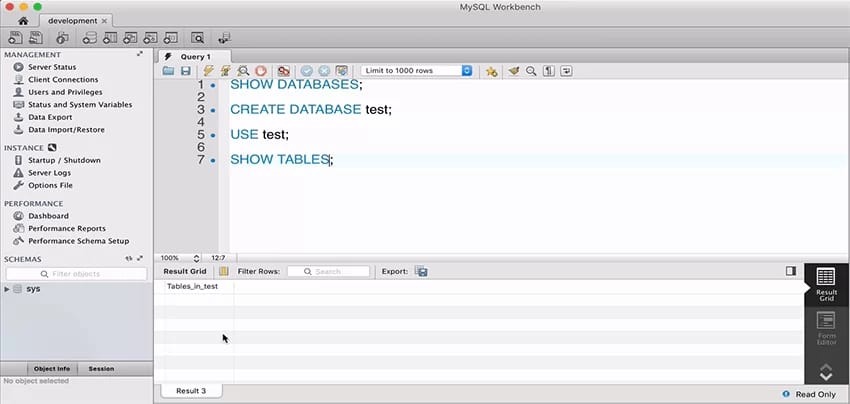Open a SQL script file

coord(168,71)
